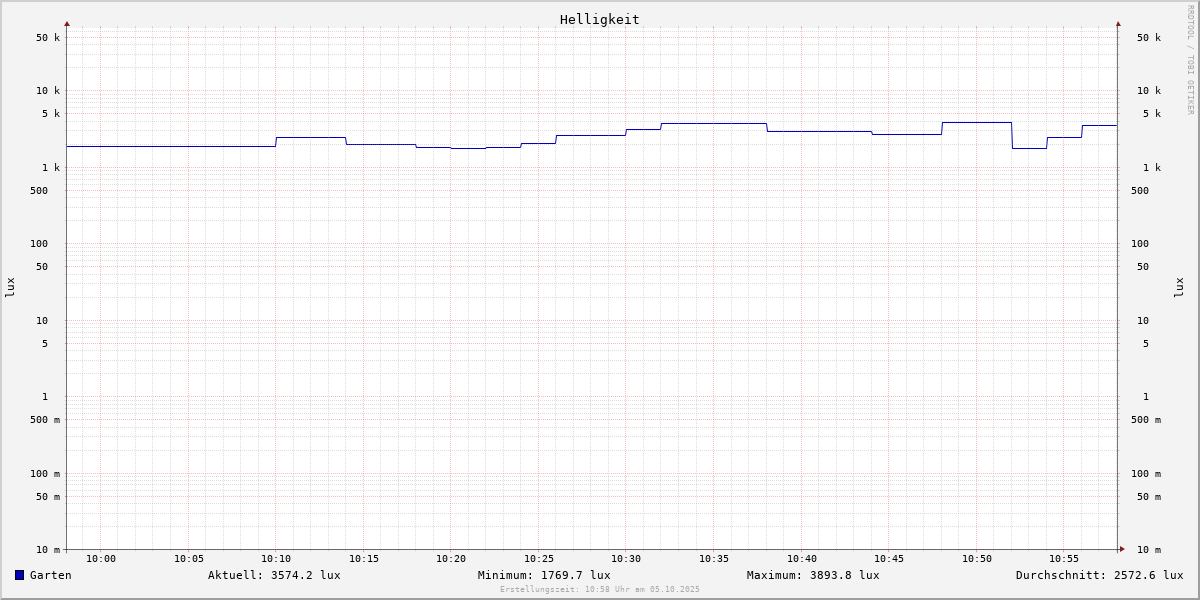
Task: Click the lux unit label on right axis
Action: [1180, 288]
